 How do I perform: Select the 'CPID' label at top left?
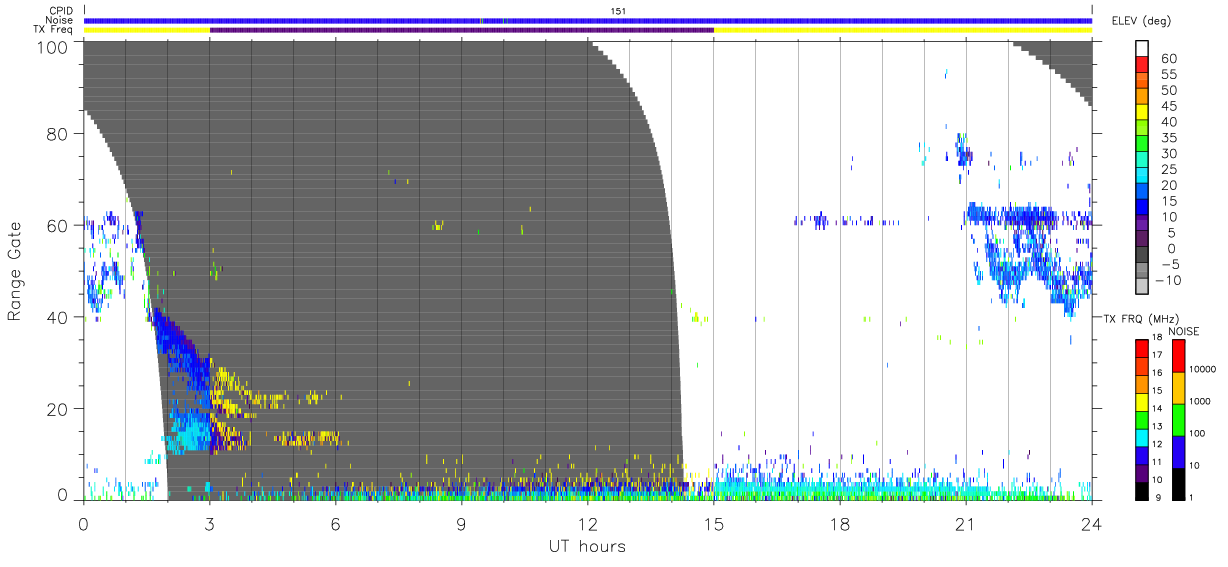(61, 11)
